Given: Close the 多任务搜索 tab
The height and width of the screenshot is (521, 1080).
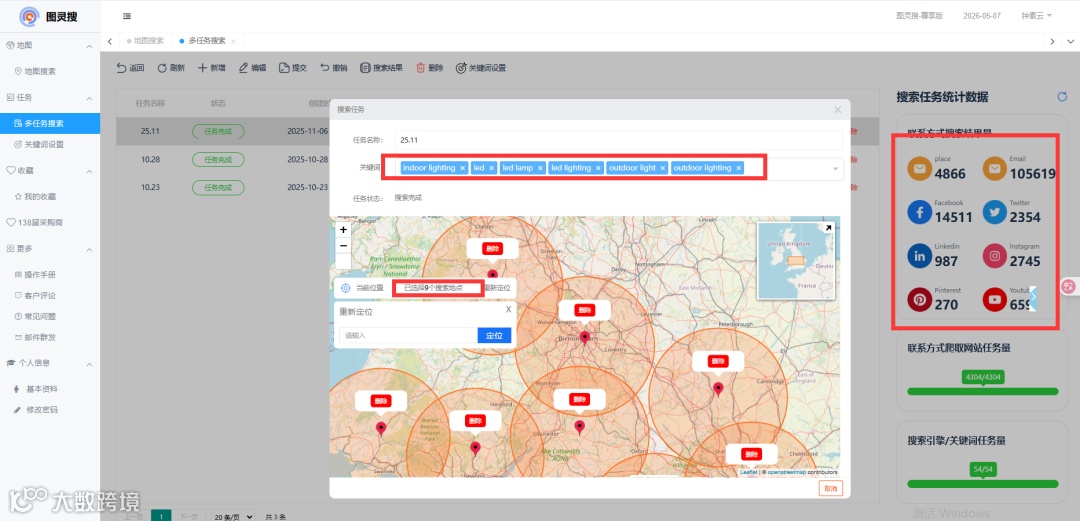Looking at the screenshot, I should (233, 41).
